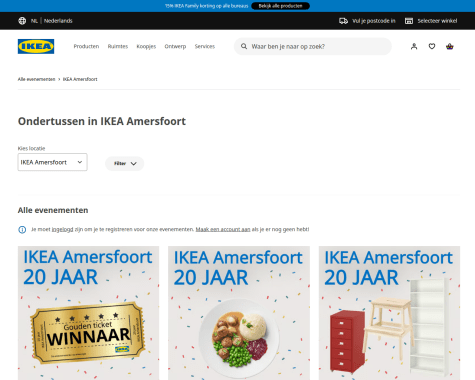Click the IKEA logo
Image resolution: width=475 pixels, height=380 pixels.
36,46
